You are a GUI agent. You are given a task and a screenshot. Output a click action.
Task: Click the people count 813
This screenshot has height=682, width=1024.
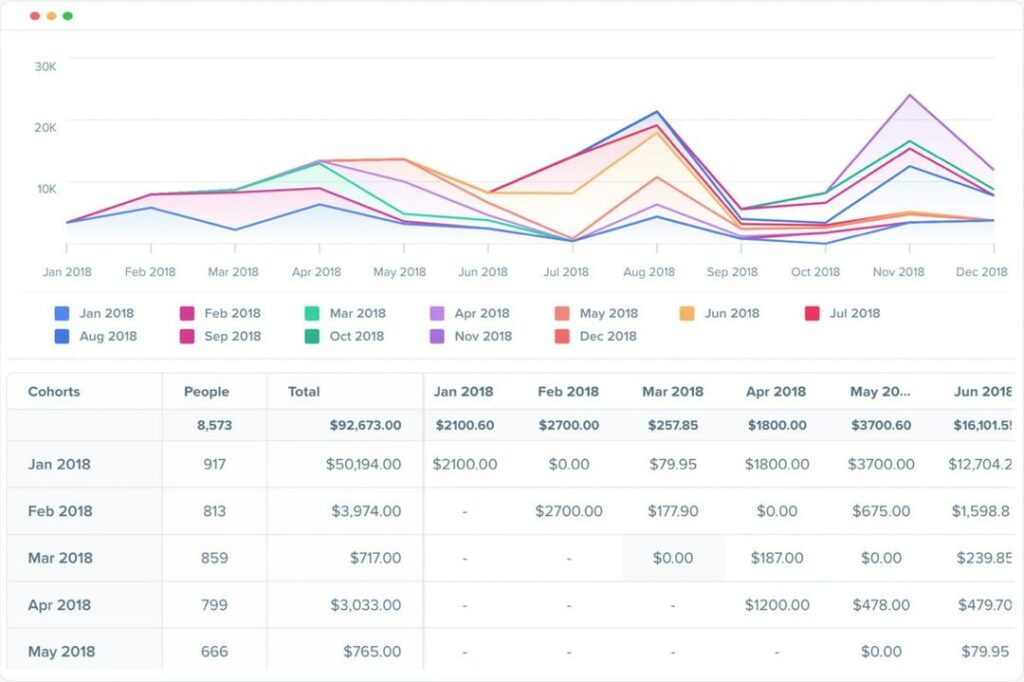[214, 512]
